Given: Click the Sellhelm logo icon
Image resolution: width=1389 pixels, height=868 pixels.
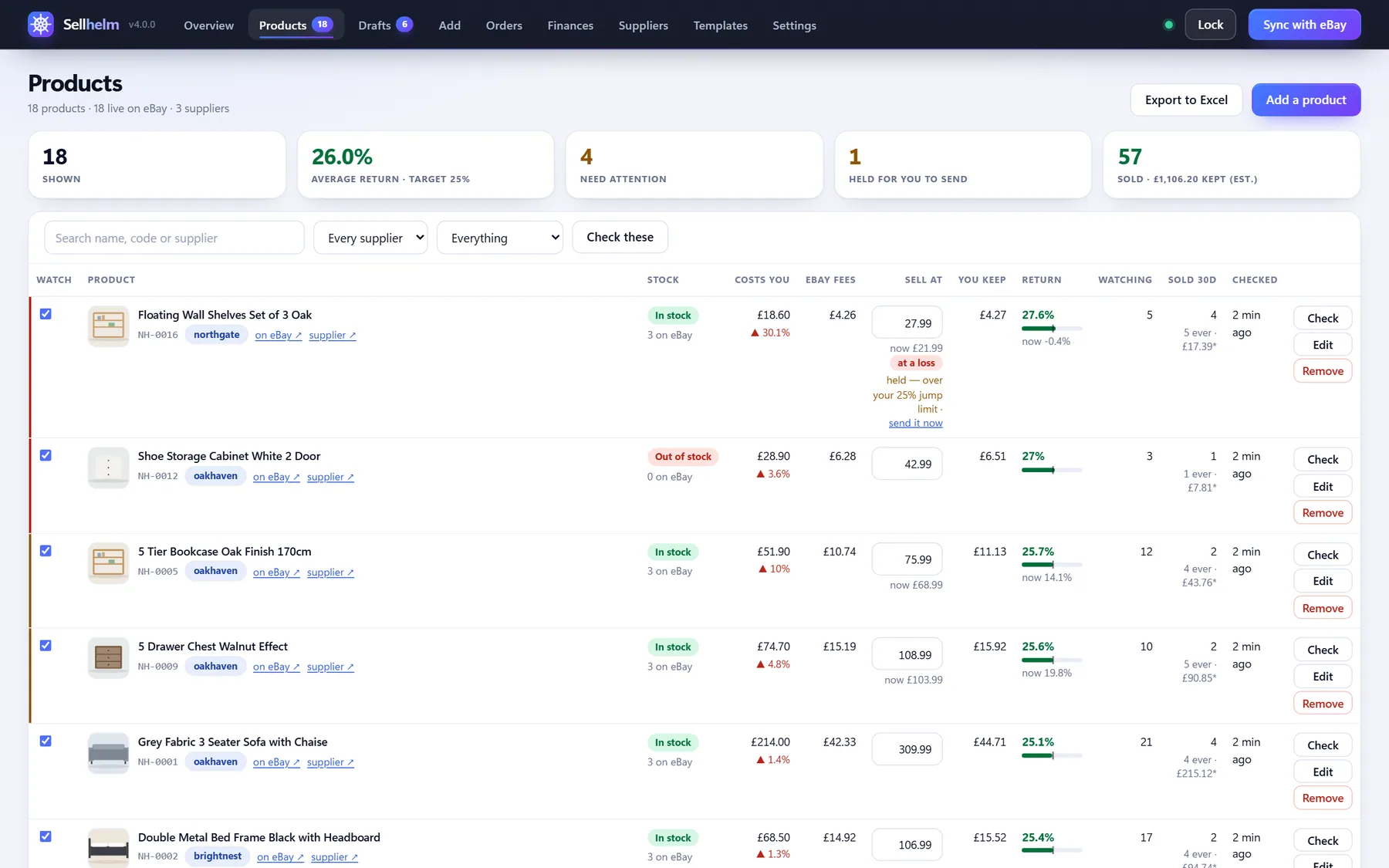Looking at the screenshot, I should [x=41, y=25].
